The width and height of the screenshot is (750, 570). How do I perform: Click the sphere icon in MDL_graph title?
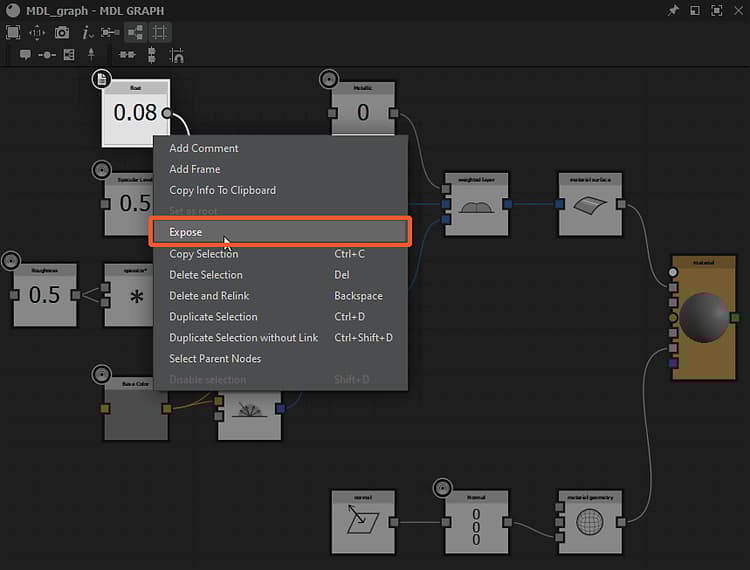point(13,10)
